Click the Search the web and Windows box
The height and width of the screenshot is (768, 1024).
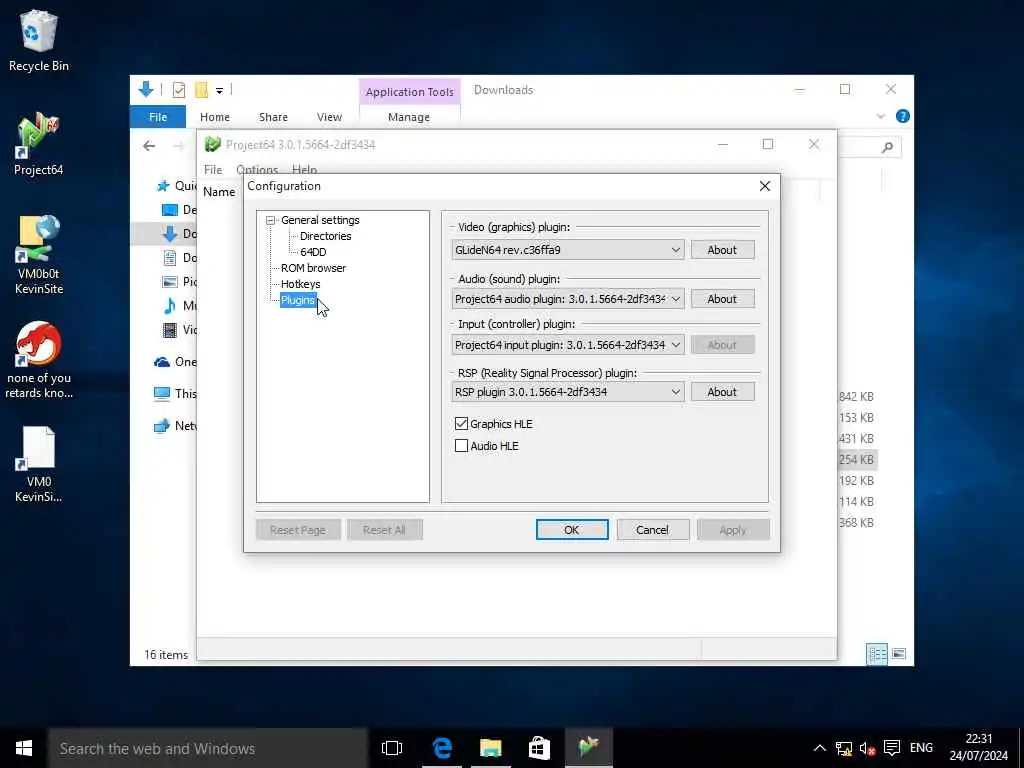coord(208,748)
